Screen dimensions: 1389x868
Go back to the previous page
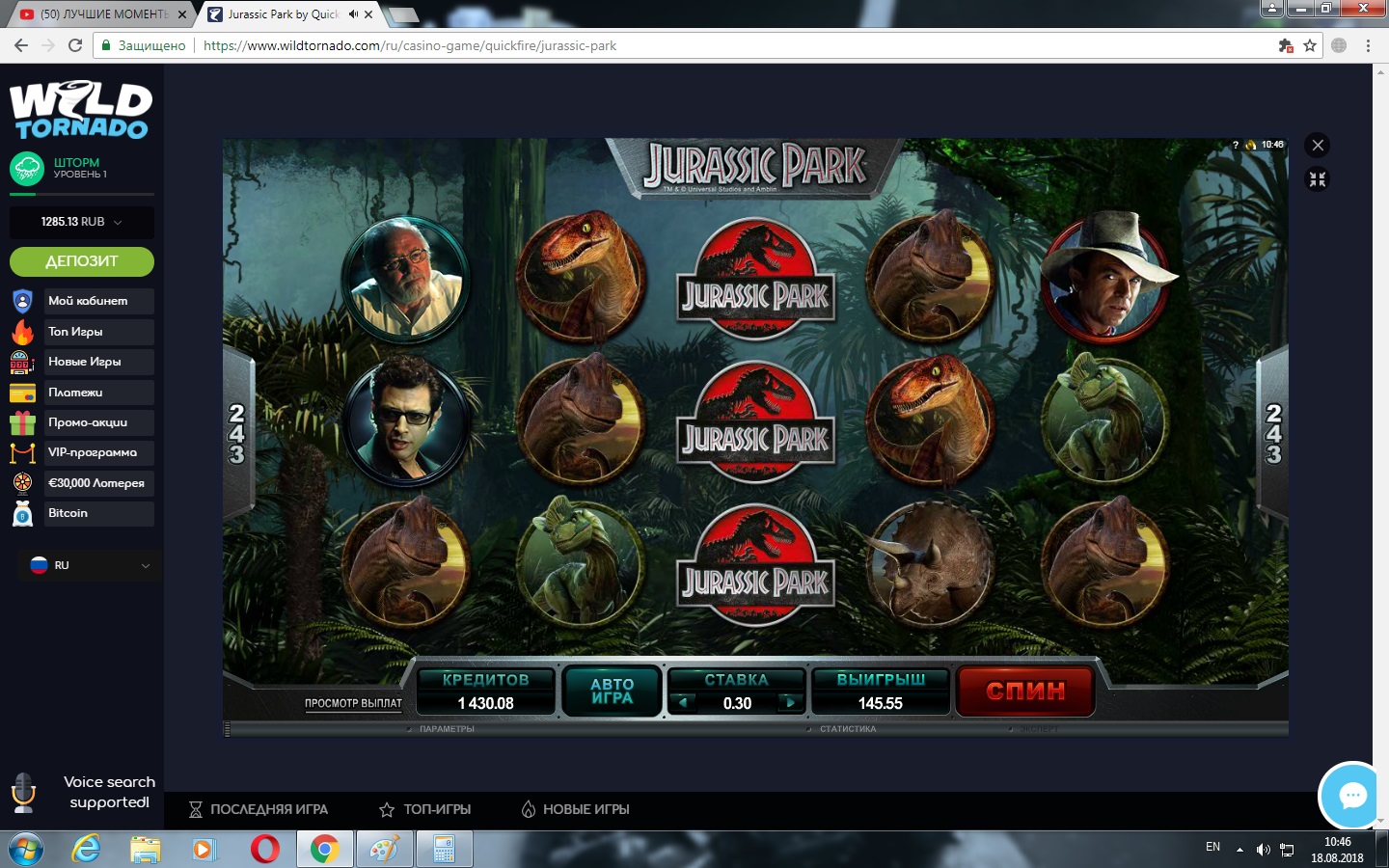click(20, 45)
